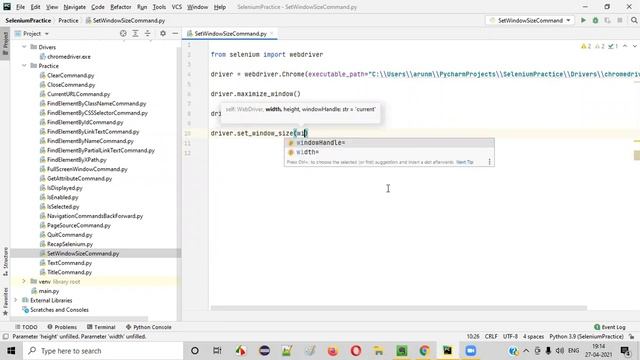Open notification center icon
This screenshot has height=360, width=640.
pos(625,351)
